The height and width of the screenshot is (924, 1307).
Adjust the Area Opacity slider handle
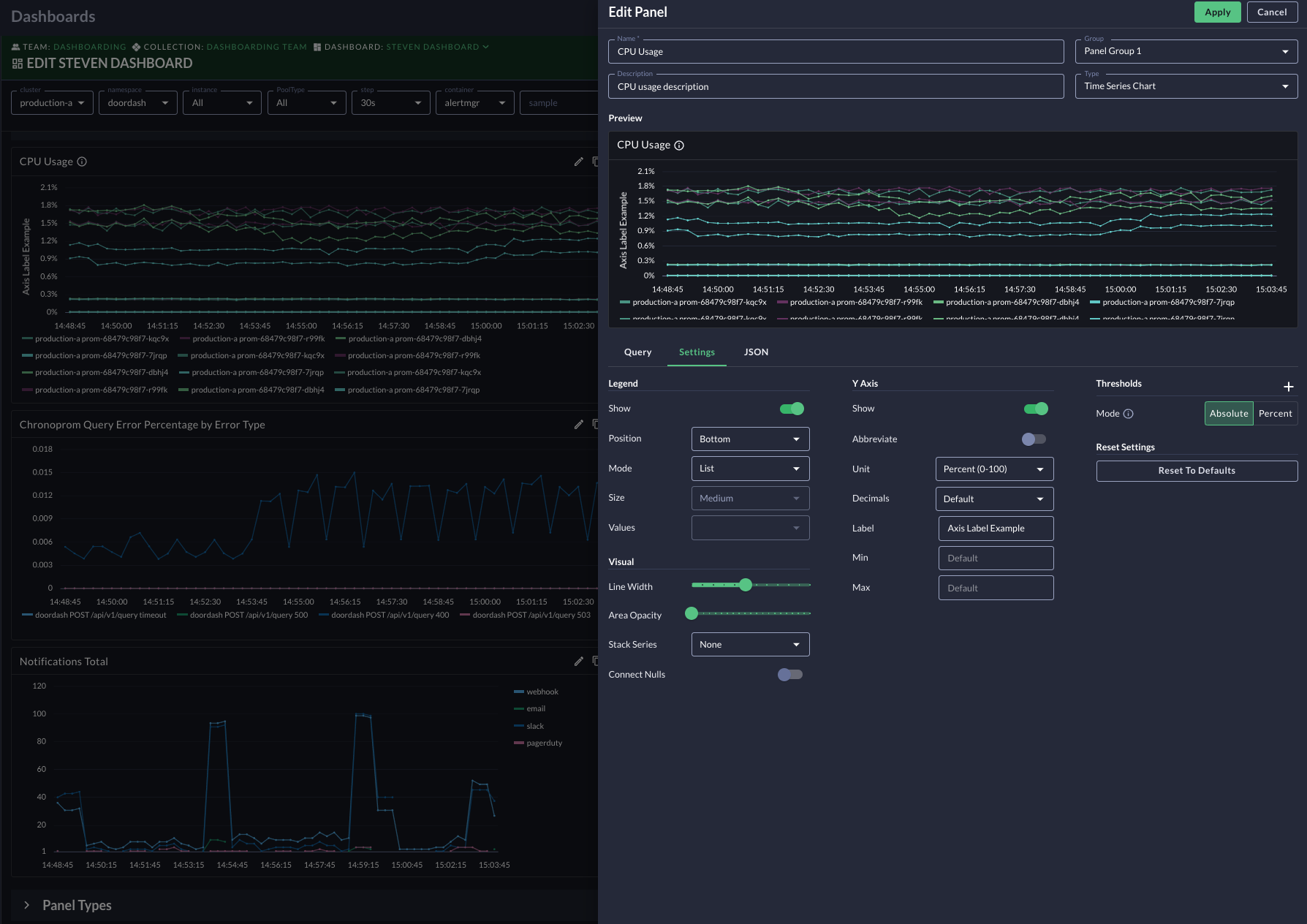[x=692, y=613]
